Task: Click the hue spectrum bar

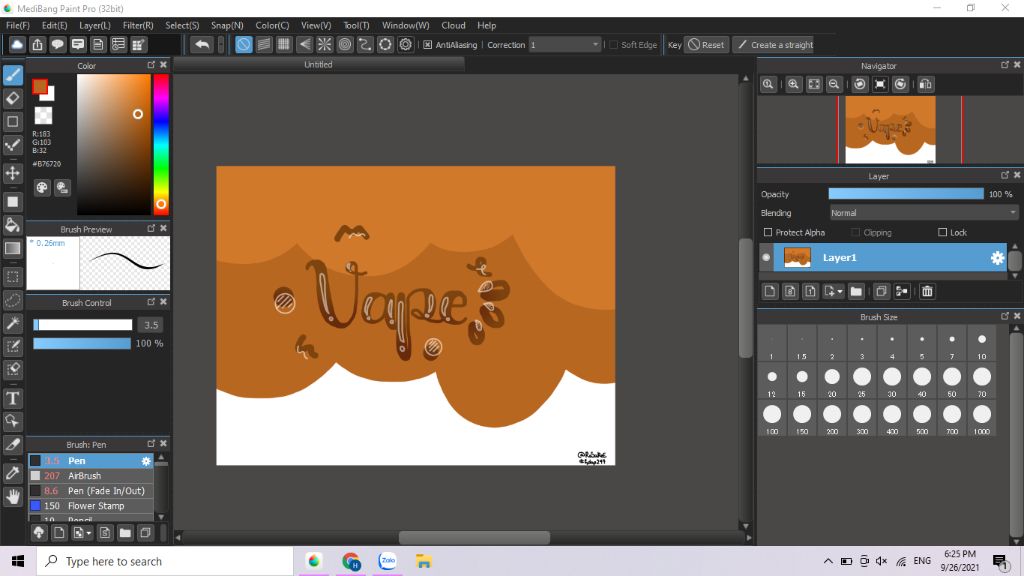Action: click(161, 144)
